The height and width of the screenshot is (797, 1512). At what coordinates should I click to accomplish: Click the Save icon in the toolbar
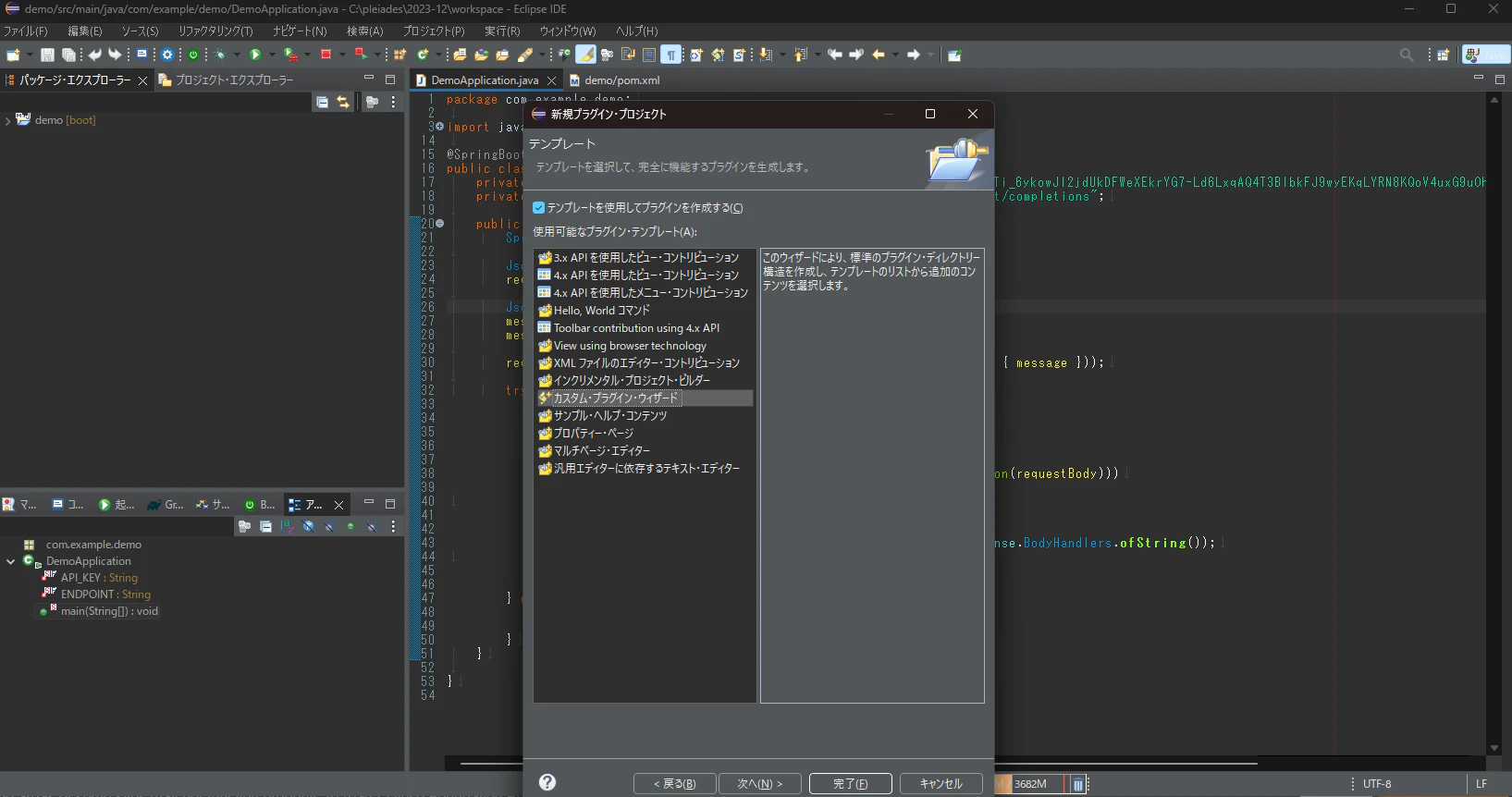pos(47,55)
